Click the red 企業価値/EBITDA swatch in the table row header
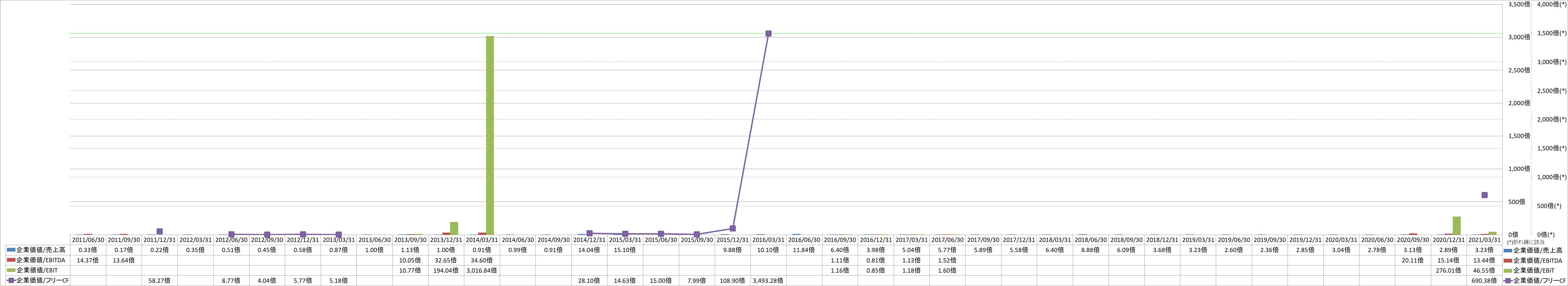The height and width of the screenshot is (286, 1568). click(10, 260)
